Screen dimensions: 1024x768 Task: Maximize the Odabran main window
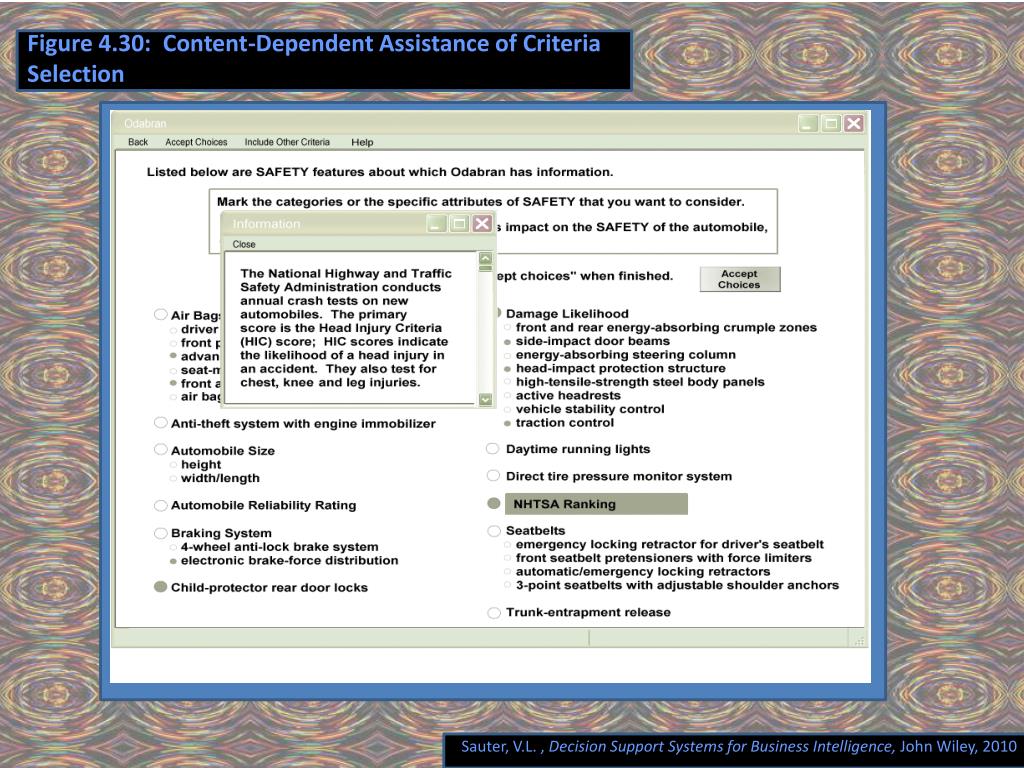831,123
